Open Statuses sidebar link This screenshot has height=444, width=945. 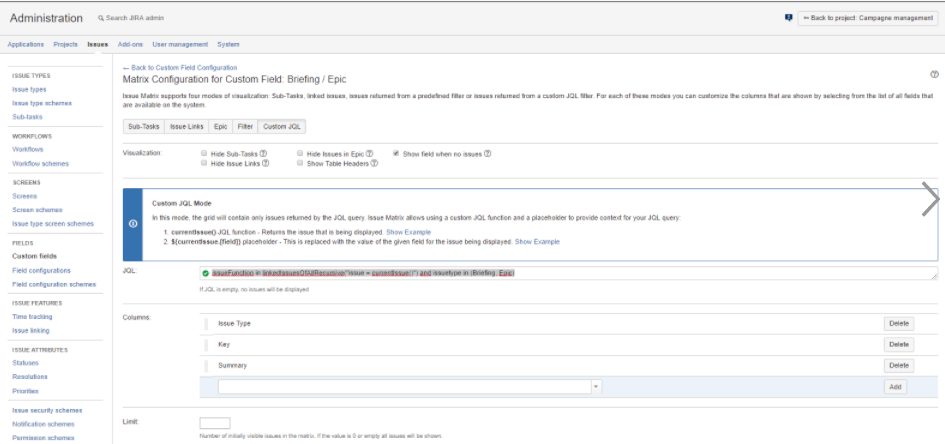(25, 363)
